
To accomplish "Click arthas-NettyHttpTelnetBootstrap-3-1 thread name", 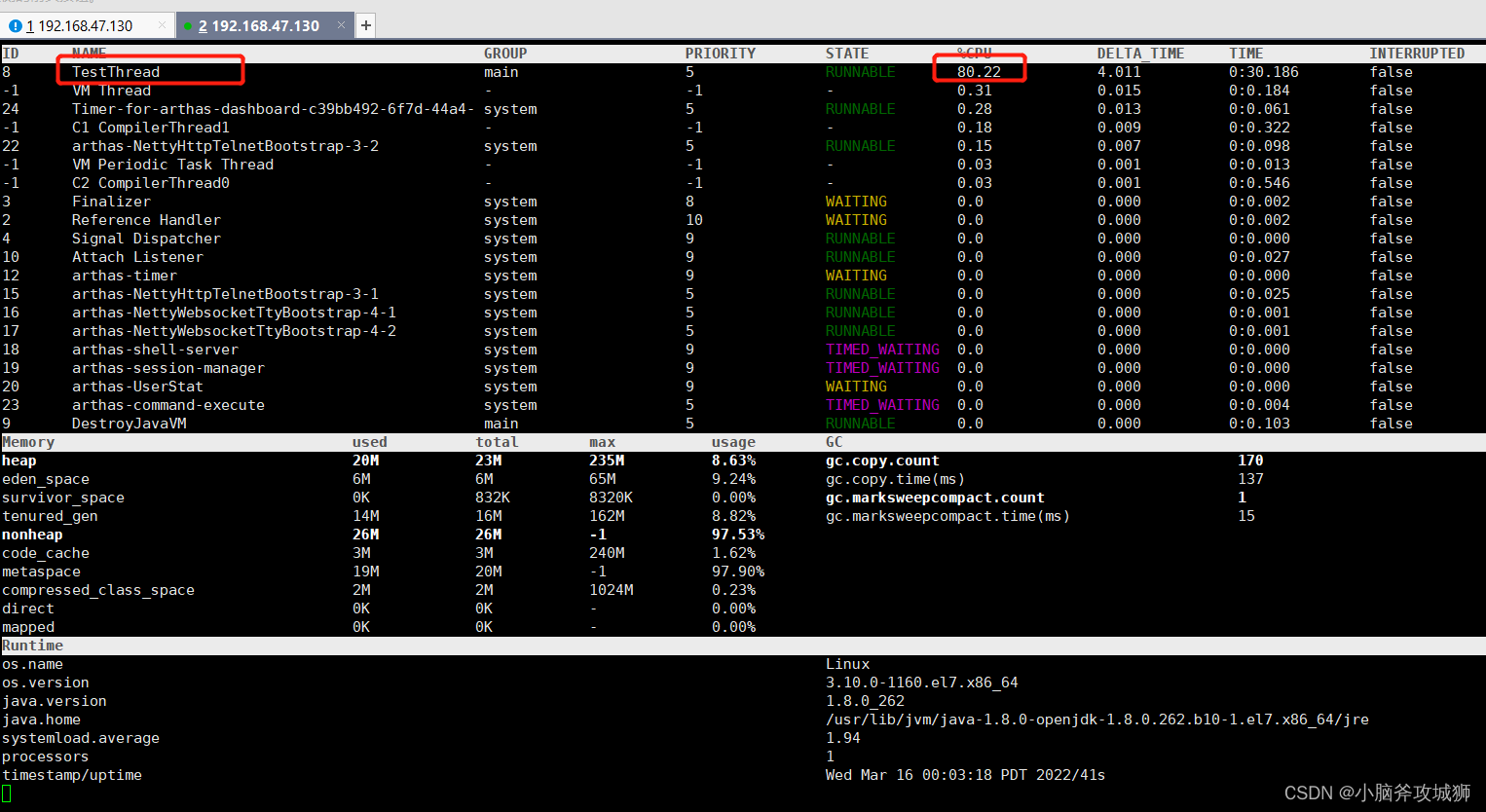I will [x=226, y=294].
